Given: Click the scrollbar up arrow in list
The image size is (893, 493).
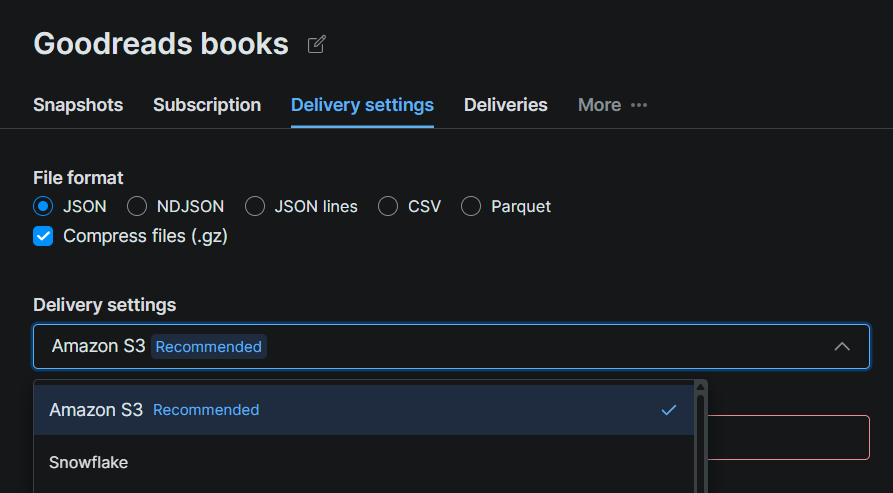Looking at the screenshot, I should (701, 387).
